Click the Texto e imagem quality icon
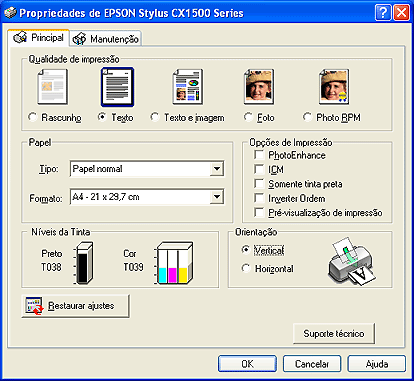Viewport: 414px width, 381px height. 188,87
